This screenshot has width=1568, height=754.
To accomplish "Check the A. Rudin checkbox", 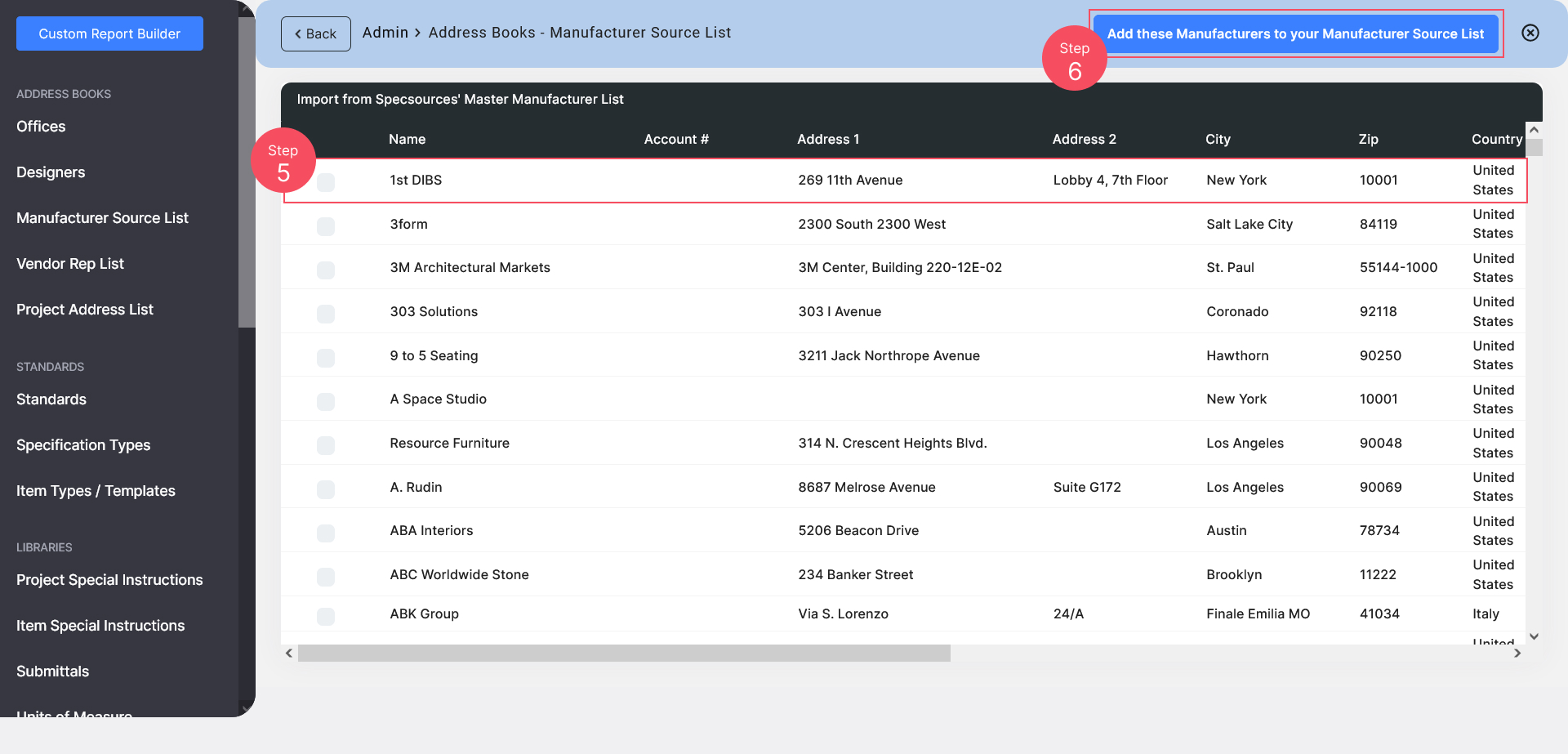I will click(x=326, y=489).
